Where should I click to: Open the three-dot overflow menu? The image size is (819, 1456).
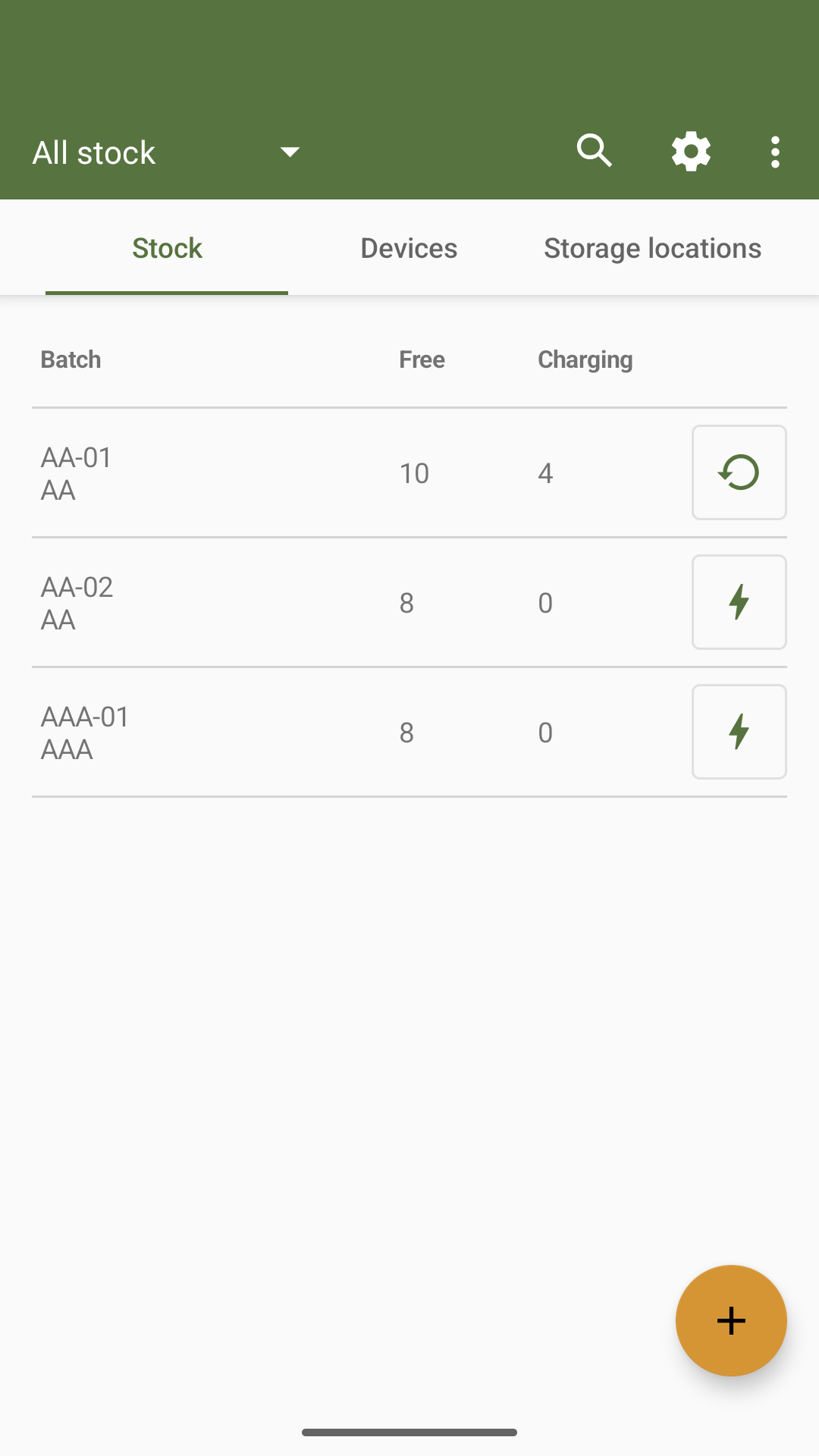[x=775, y=152]
